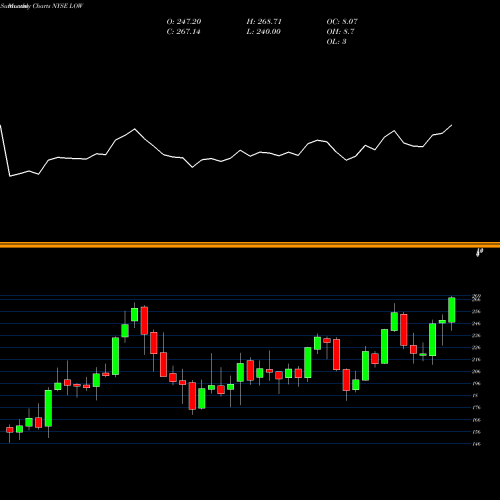Click the Charts NYSE LOW title
This screenshot has width=500, height=500.
[58, 6]
